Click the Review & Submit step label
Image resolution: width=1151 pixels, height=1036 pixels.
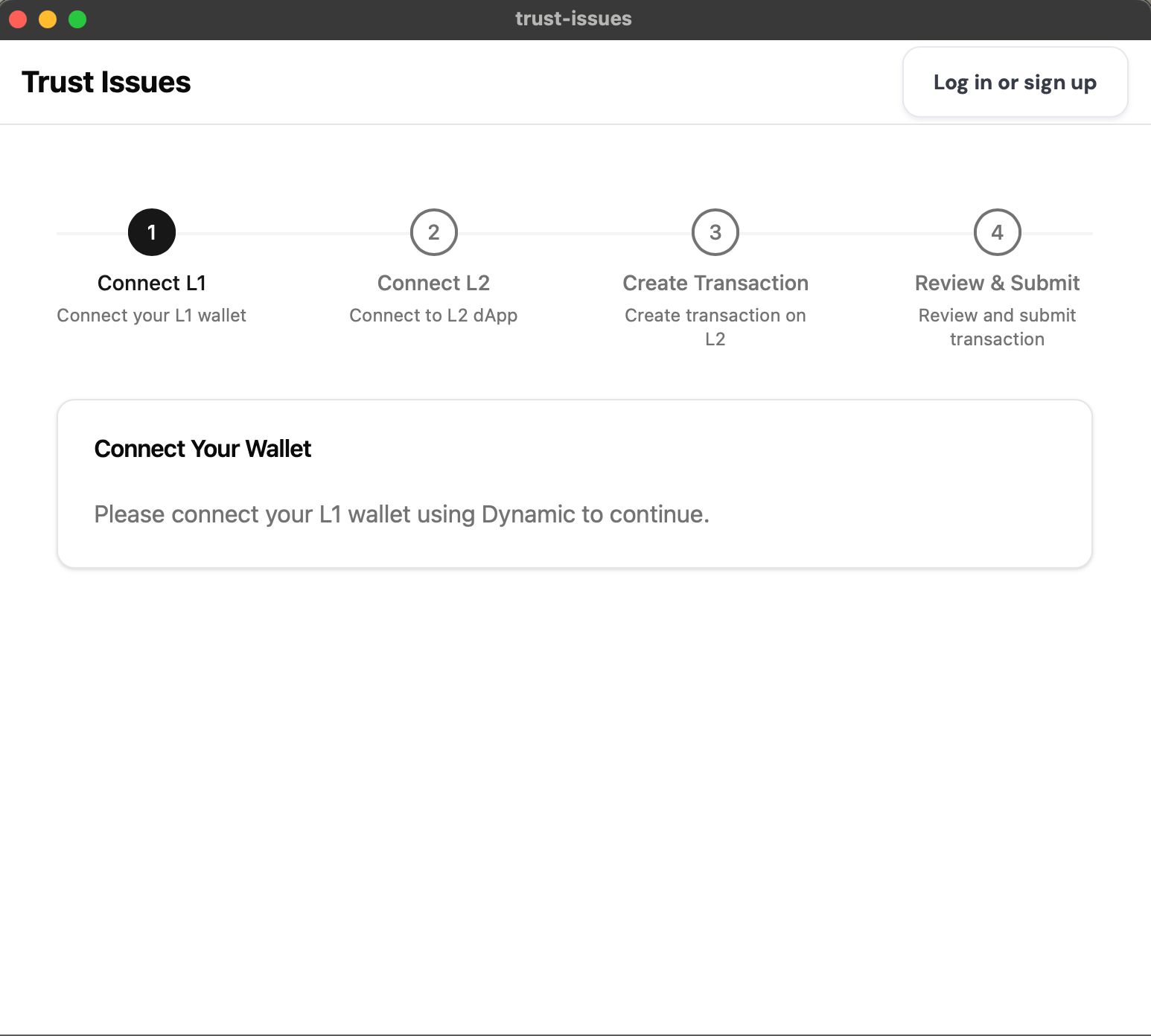pyautogui.click(x=997, y=283)
